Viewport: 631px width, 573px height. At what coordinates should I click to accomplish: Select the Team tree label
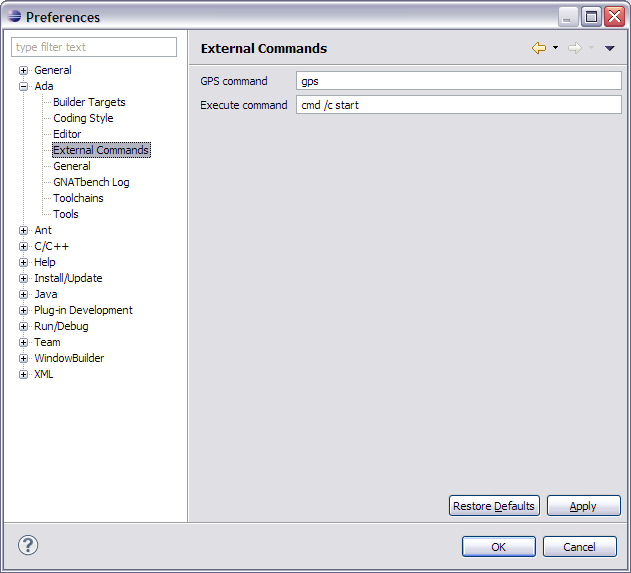[47, 342]
